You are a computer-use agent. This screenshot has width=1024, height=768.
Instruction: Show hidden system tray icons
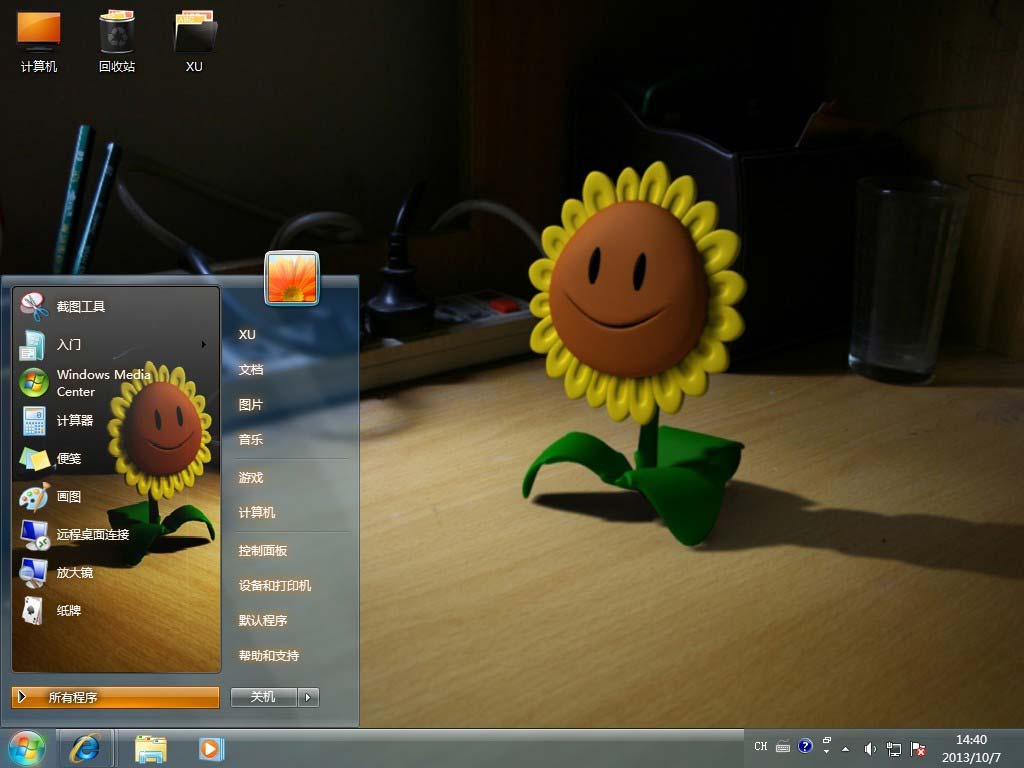coord(846,748)
